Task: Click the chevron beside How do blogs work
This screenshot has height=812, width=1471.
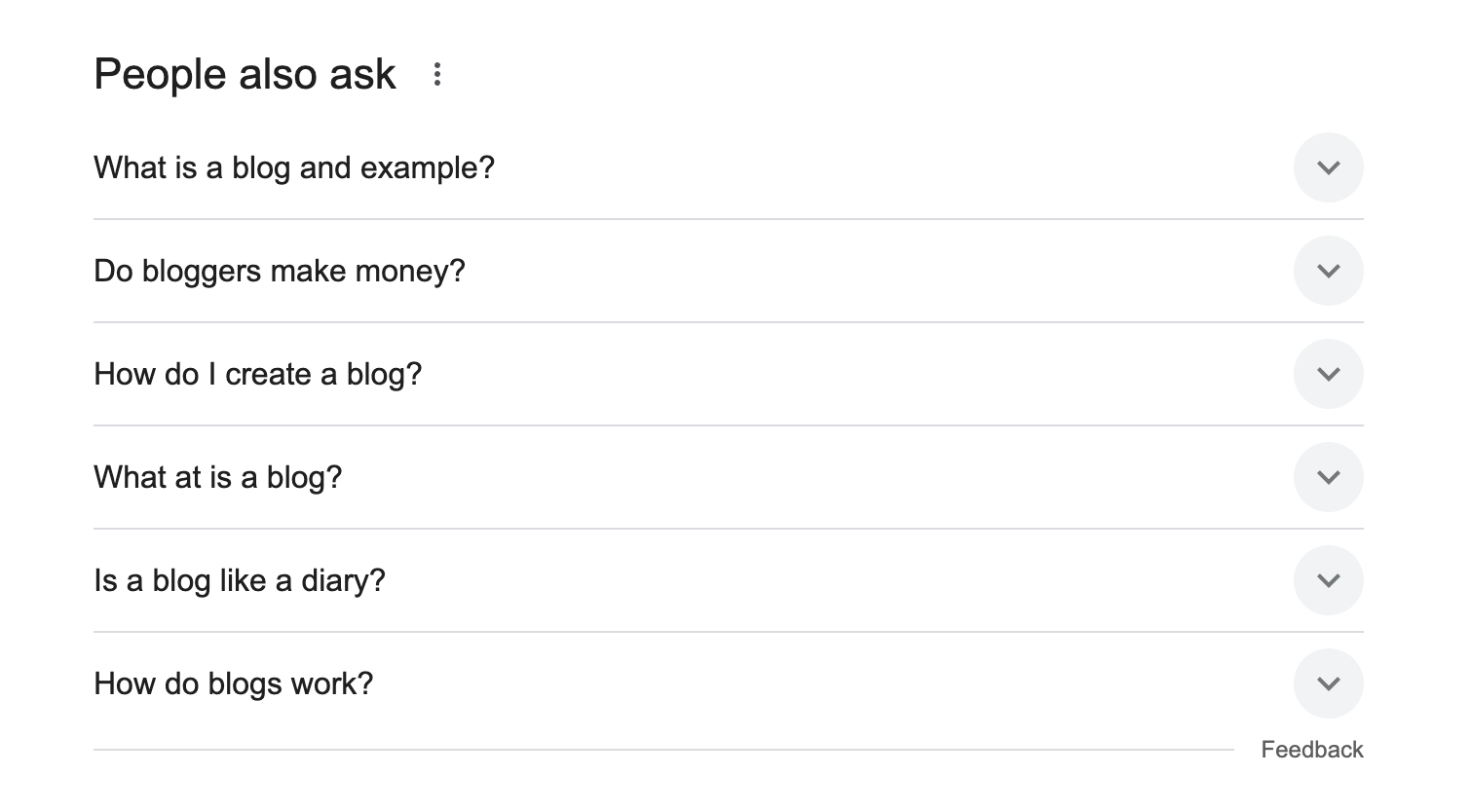Action: coord(1328,683)
